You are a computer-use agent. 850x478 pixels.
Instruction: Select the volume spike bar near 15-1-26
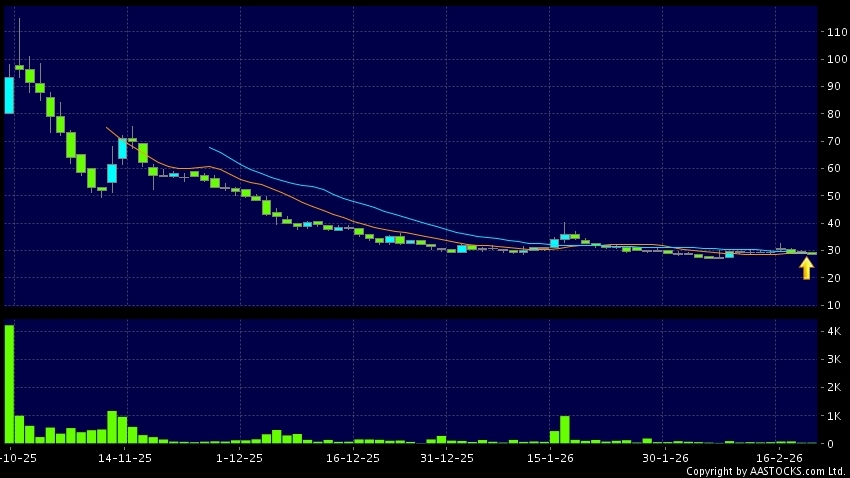point(564,429)
